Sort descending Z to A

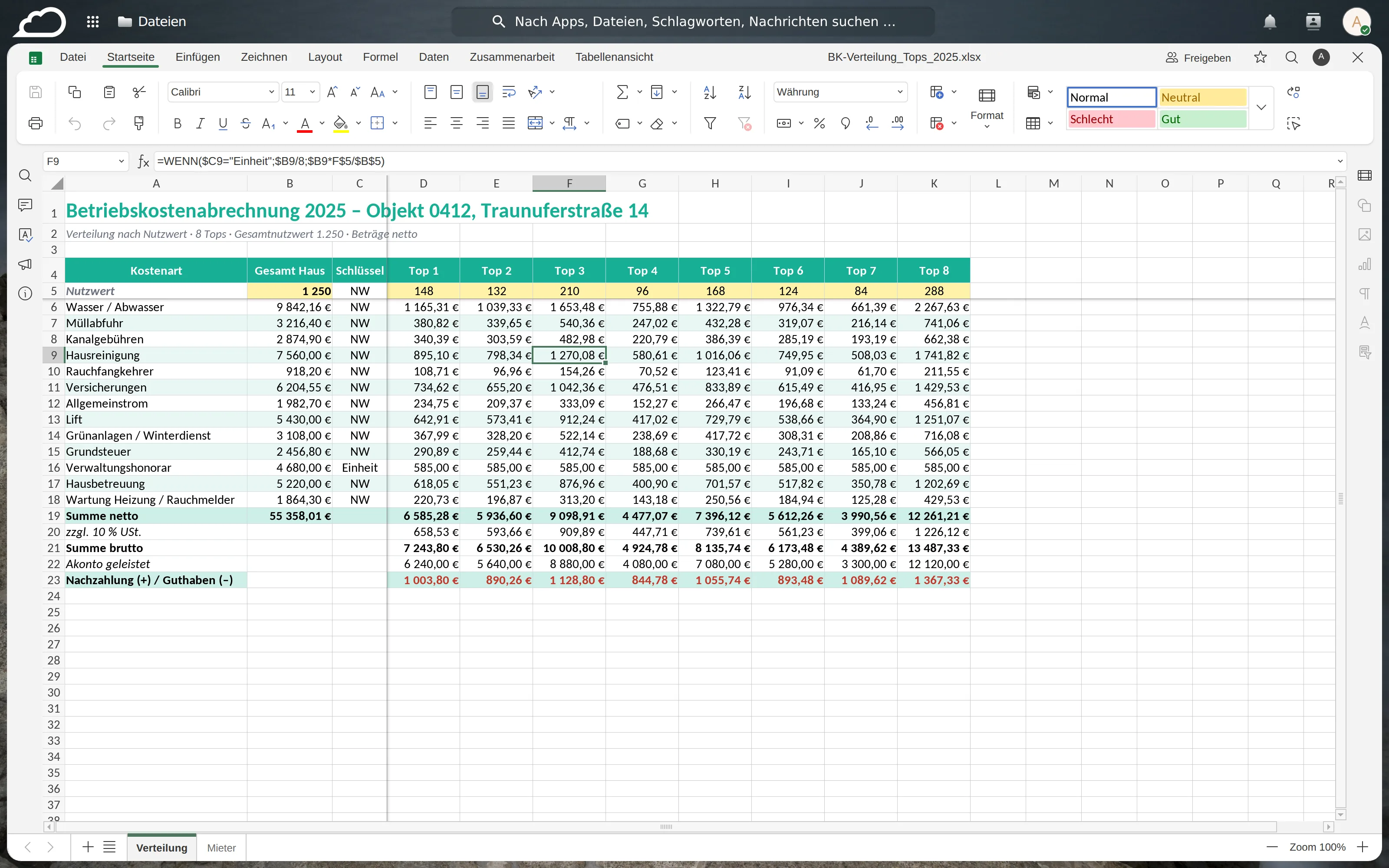(744, 92)
